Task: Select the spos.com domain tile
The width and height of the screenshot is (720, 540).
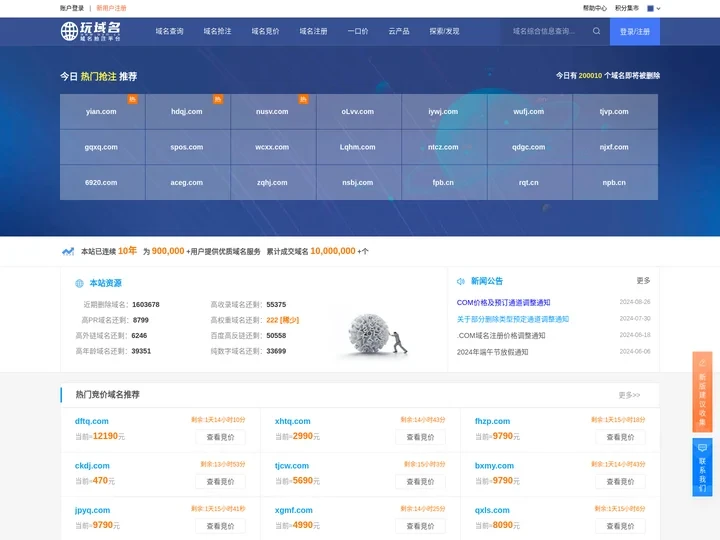Action: pyautogui.click(x=186, y=147)
